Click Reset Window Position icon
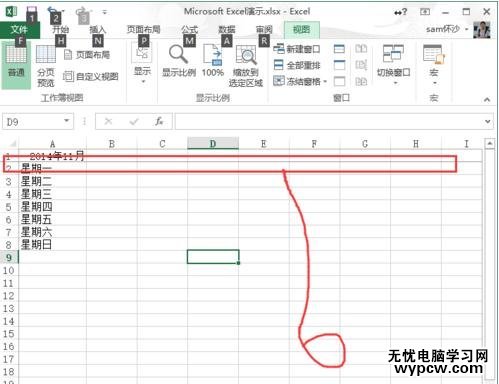This screenshot has height=384, width=499. coord(361,81)
